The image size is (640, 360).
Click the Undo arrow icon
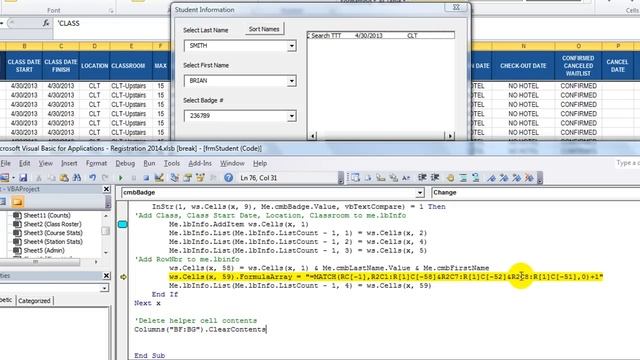click(93, 178)
